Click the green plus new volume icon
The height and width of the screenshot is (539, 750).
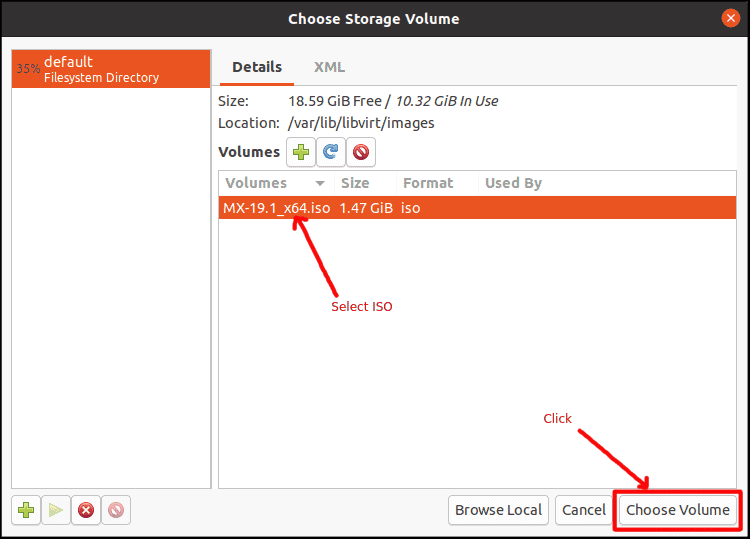(301, 152)
